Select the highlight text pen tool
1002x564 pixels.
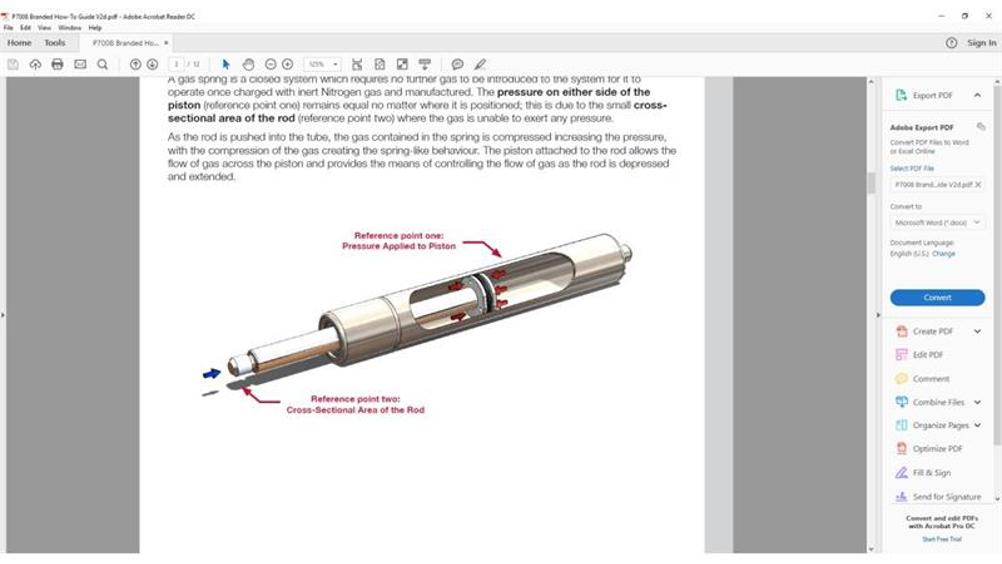[480, 65]
